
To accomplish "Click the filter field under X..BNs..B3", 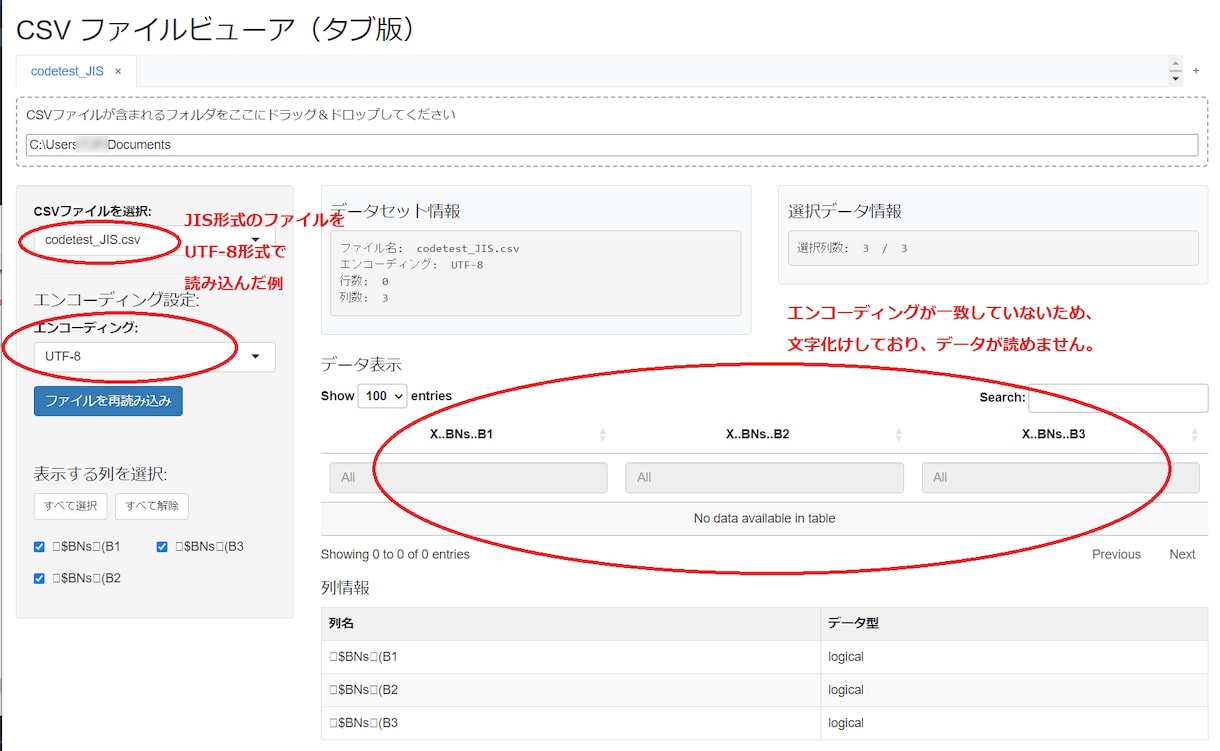I will (1060, 478).
